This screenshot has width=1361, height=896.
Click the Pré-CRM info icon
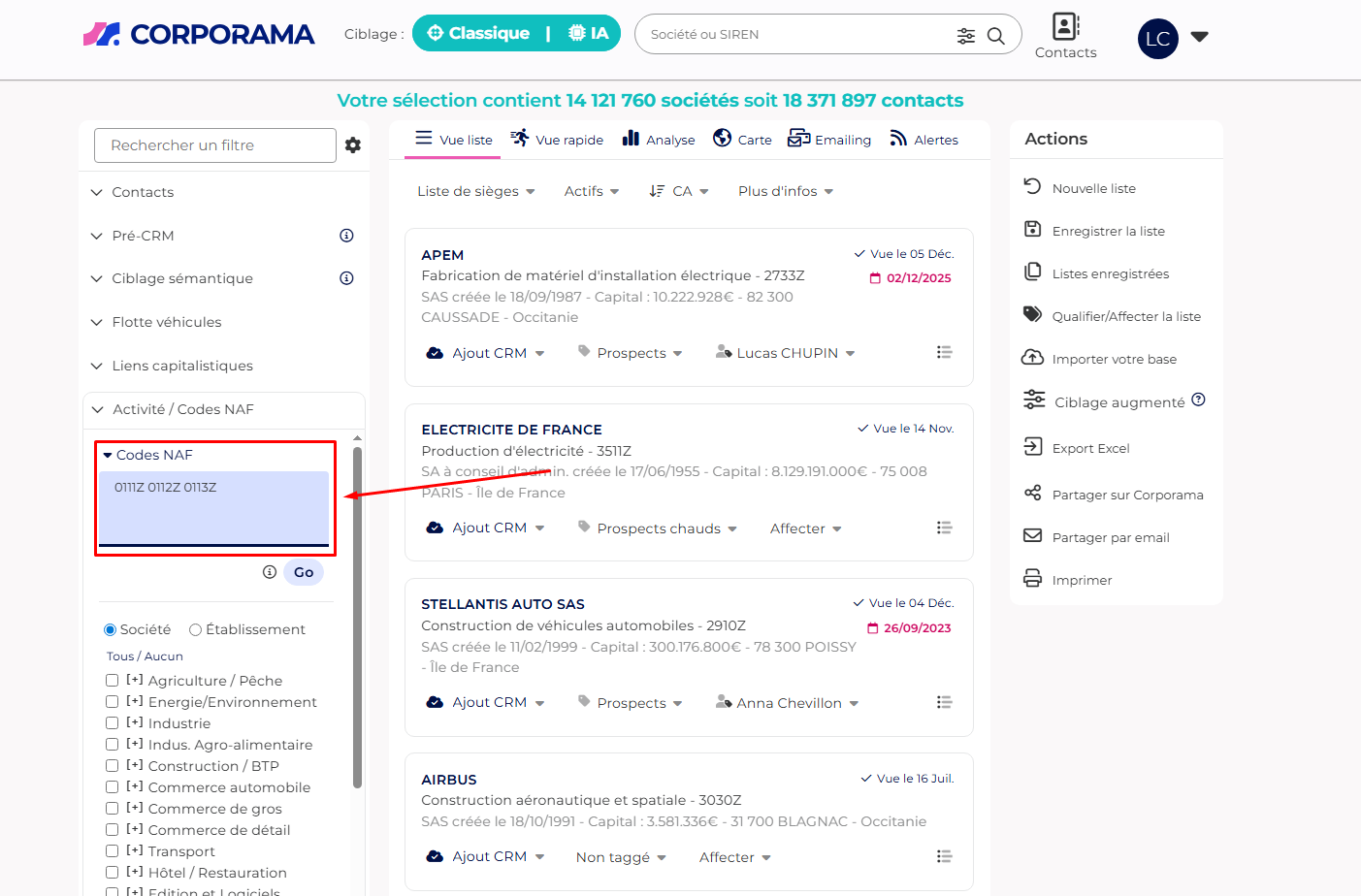click(x=346, y=236)
